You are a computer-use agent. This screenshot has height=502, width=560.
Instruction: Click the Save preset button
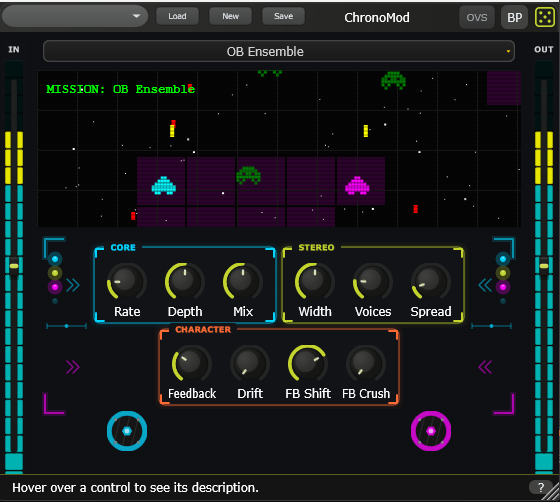[284, 16]
